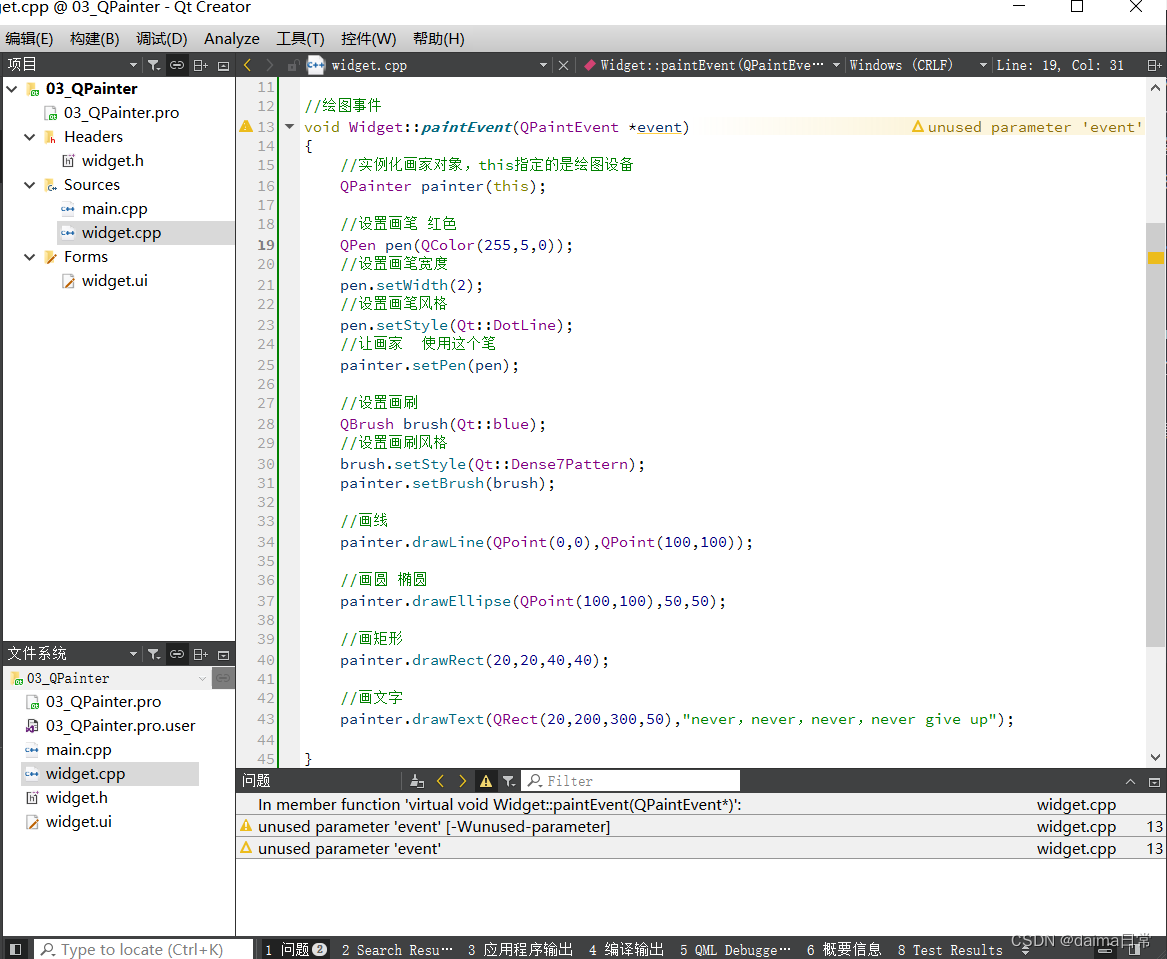Click the split icon in Projects panel header
Viewport: 1167px width, 959px height.
[200, 65]
